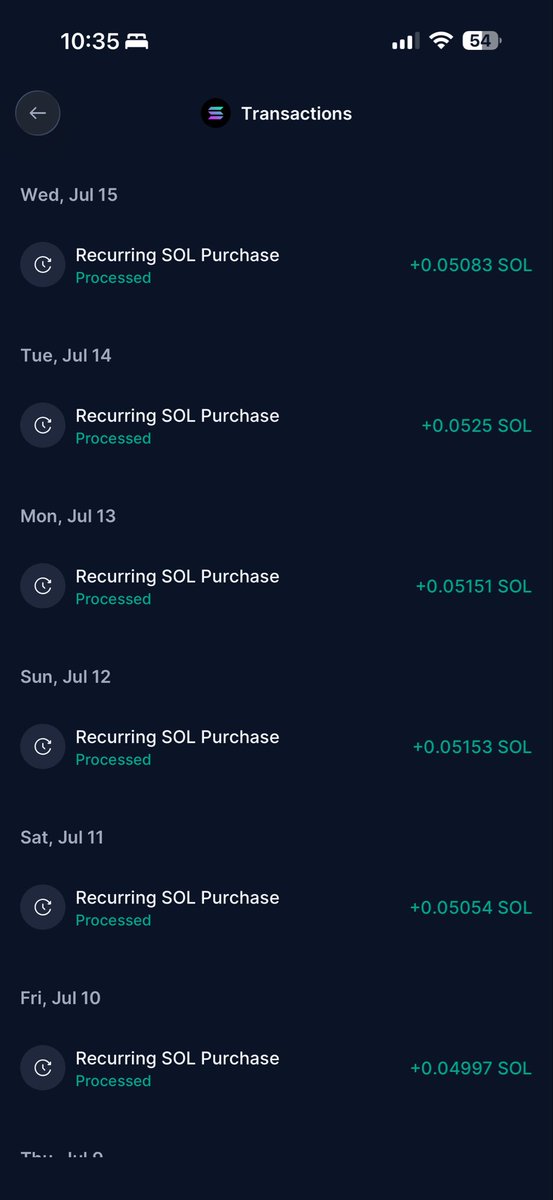553x1200 pixels.
Task: Tap recurring clock icon for Jul 15
Action: click(43, 265)
